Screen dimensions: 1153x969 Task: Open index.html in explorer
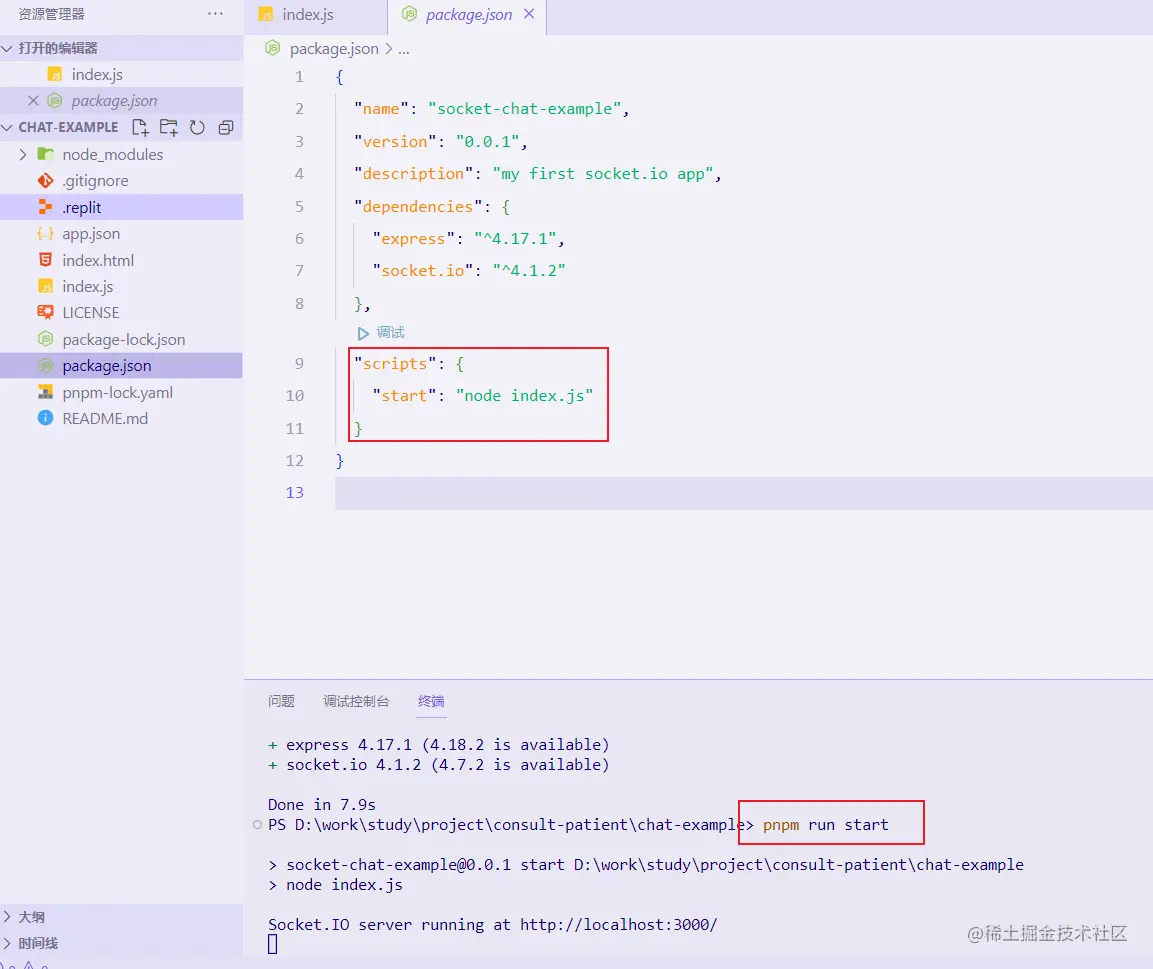point(121,260)
